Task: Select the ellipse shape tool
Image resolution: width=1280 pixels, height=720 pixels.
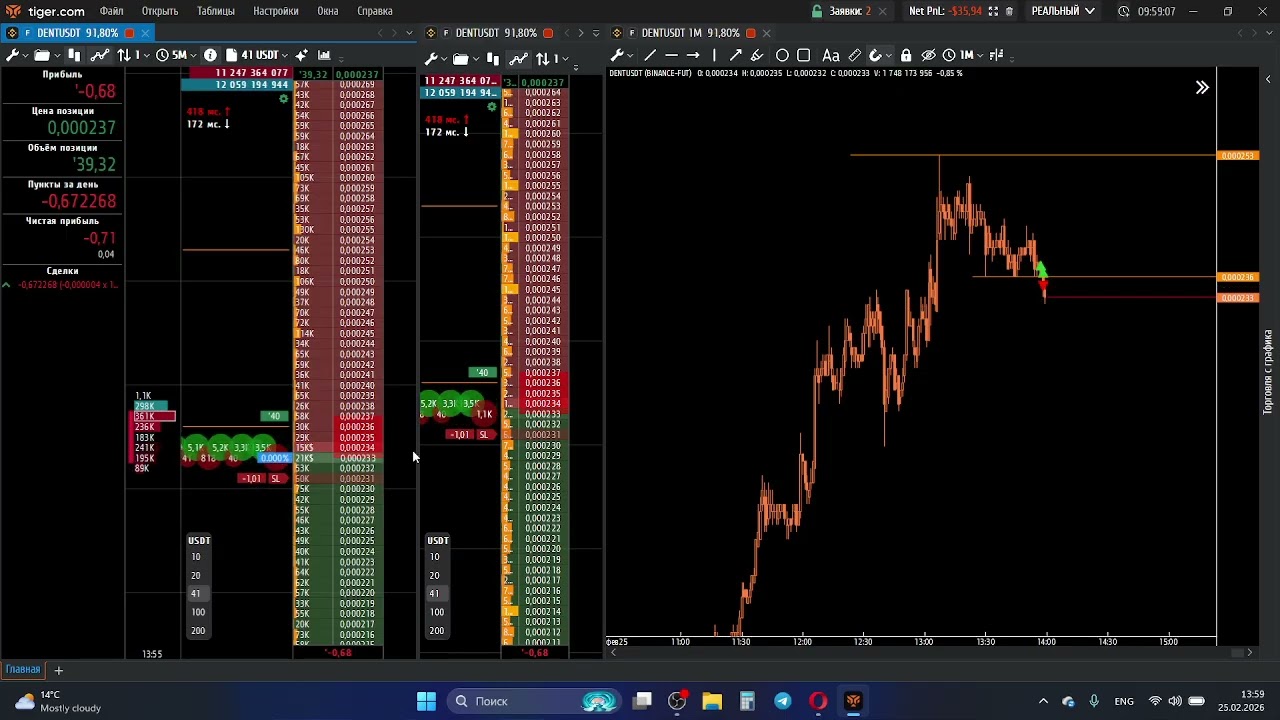Action: pos(782,56)
